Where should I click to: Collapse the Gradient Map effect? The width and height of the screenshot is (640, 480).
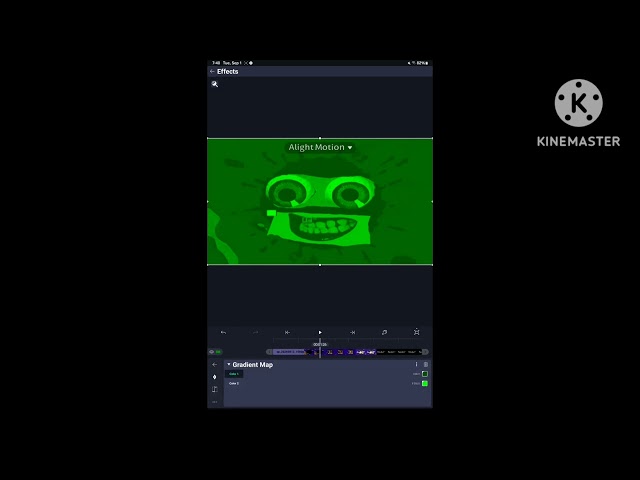229,364
